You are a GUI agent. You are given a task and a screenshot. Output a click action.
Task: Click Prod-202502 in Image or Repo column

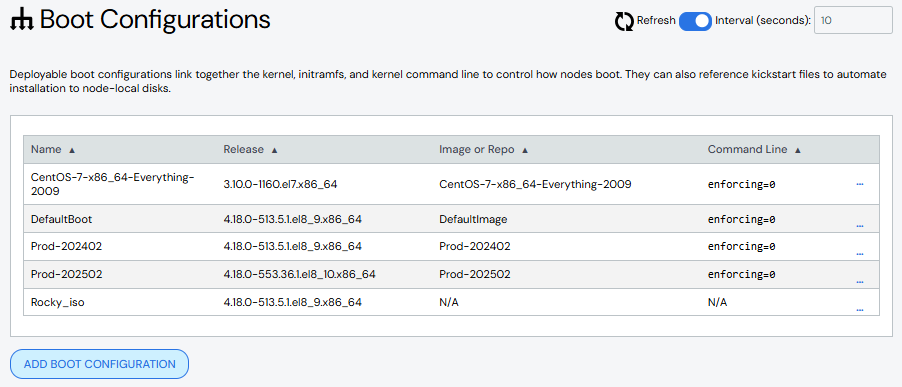pyautogui.click(x=475, y=274)
